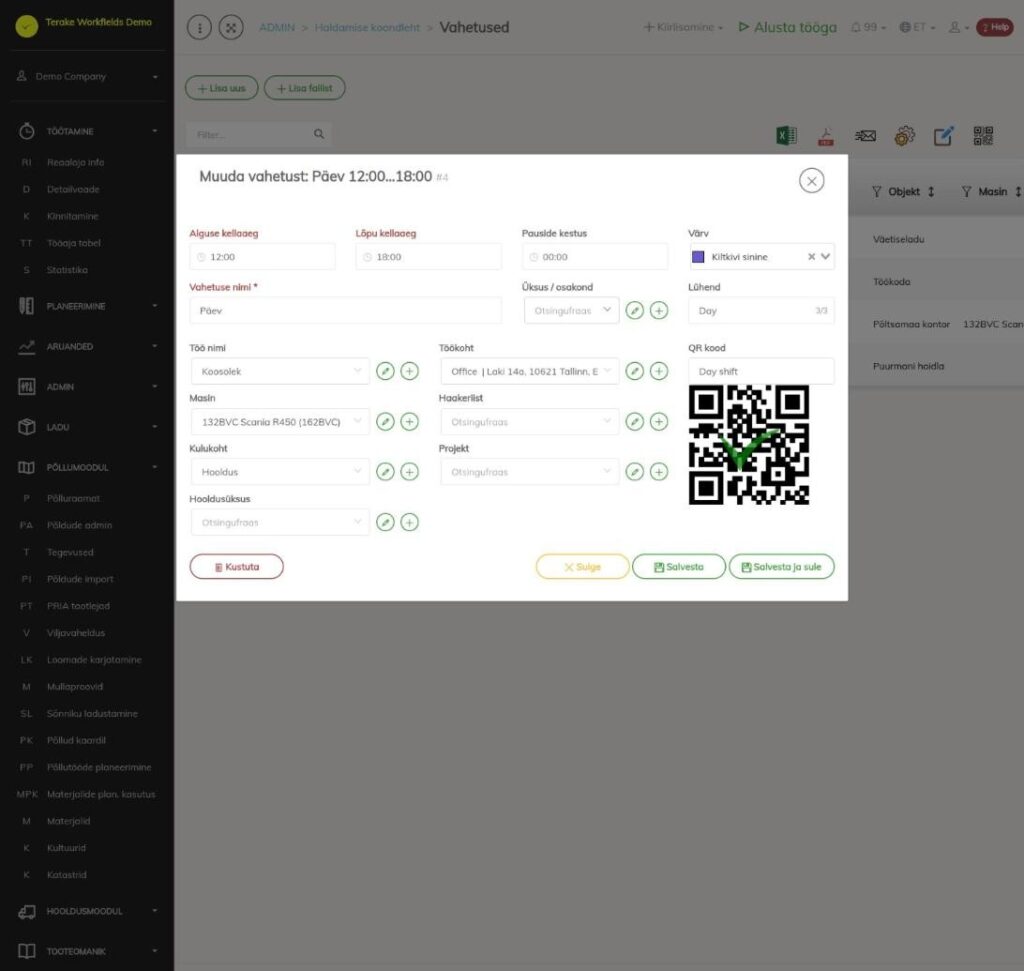This screenshot has width=1024, height=971.
Task: Open the QR code toolbar icon
Action: (x=983, y=136)
